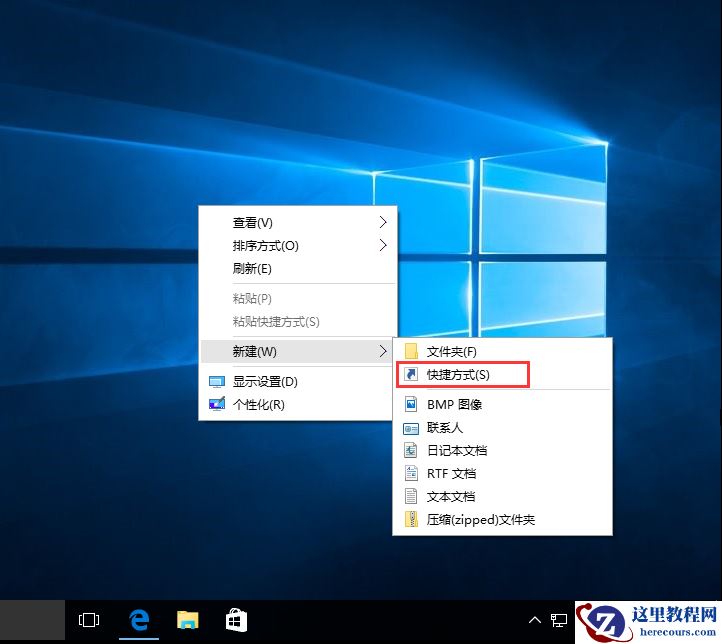Image resolution: width=722 pixels, height=644 pixels.
Task: Expand the chevron arrow beside 排序方式(O)
Action: (383, 245)
